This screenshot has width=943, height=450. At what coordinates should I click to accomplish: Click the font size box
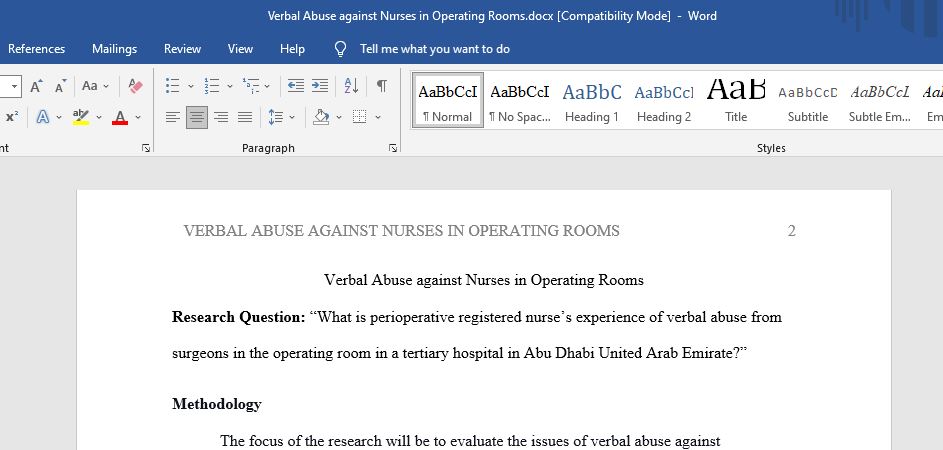point(11,86)
